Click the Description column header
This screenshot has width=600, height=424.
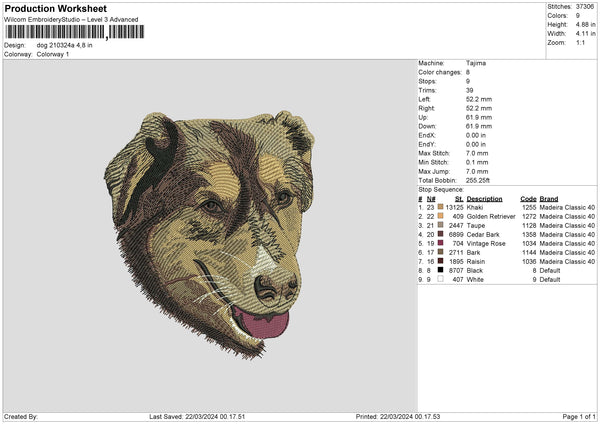[x=487, y=198]
